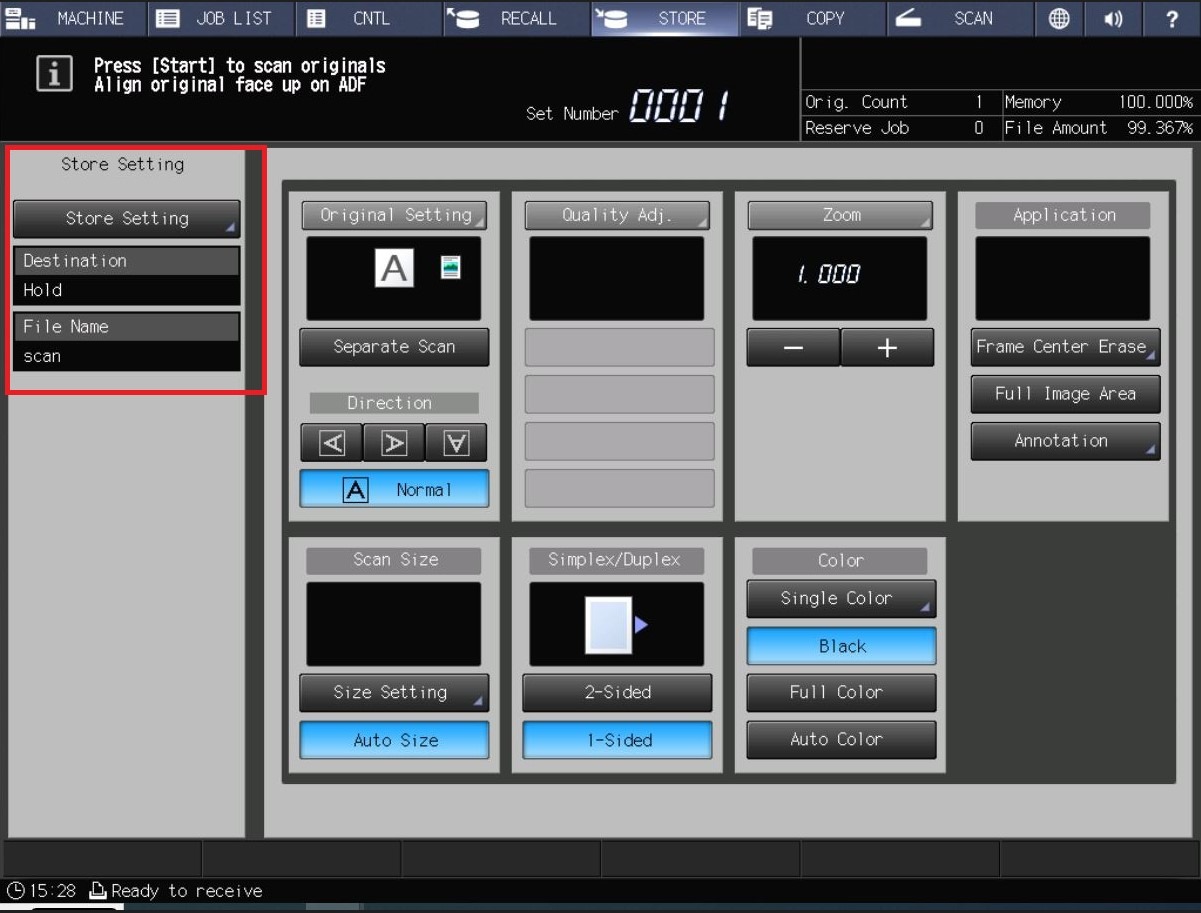The image size is (1201, 913).
Task: Switch to the JOB LIST tab
Action: click(222, 19)
